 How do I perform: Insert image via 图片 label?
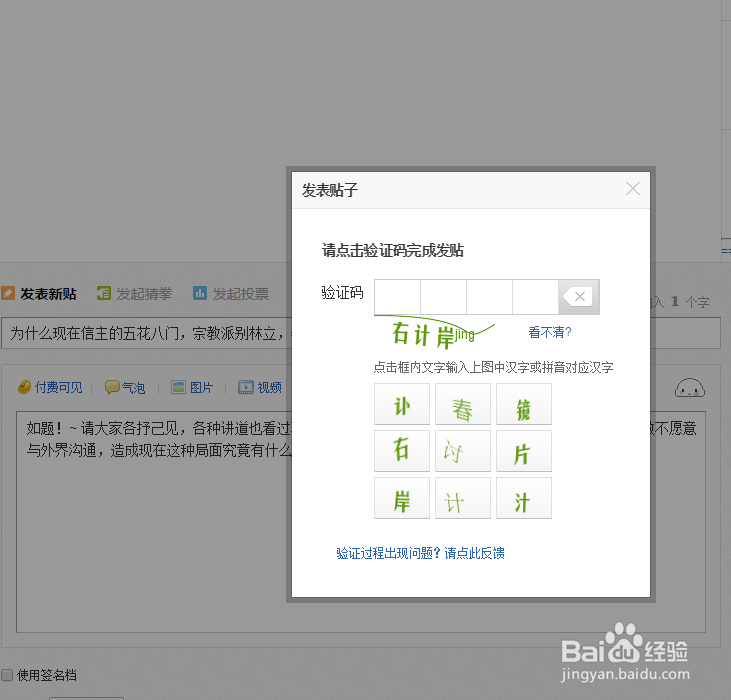pos(201,387)
